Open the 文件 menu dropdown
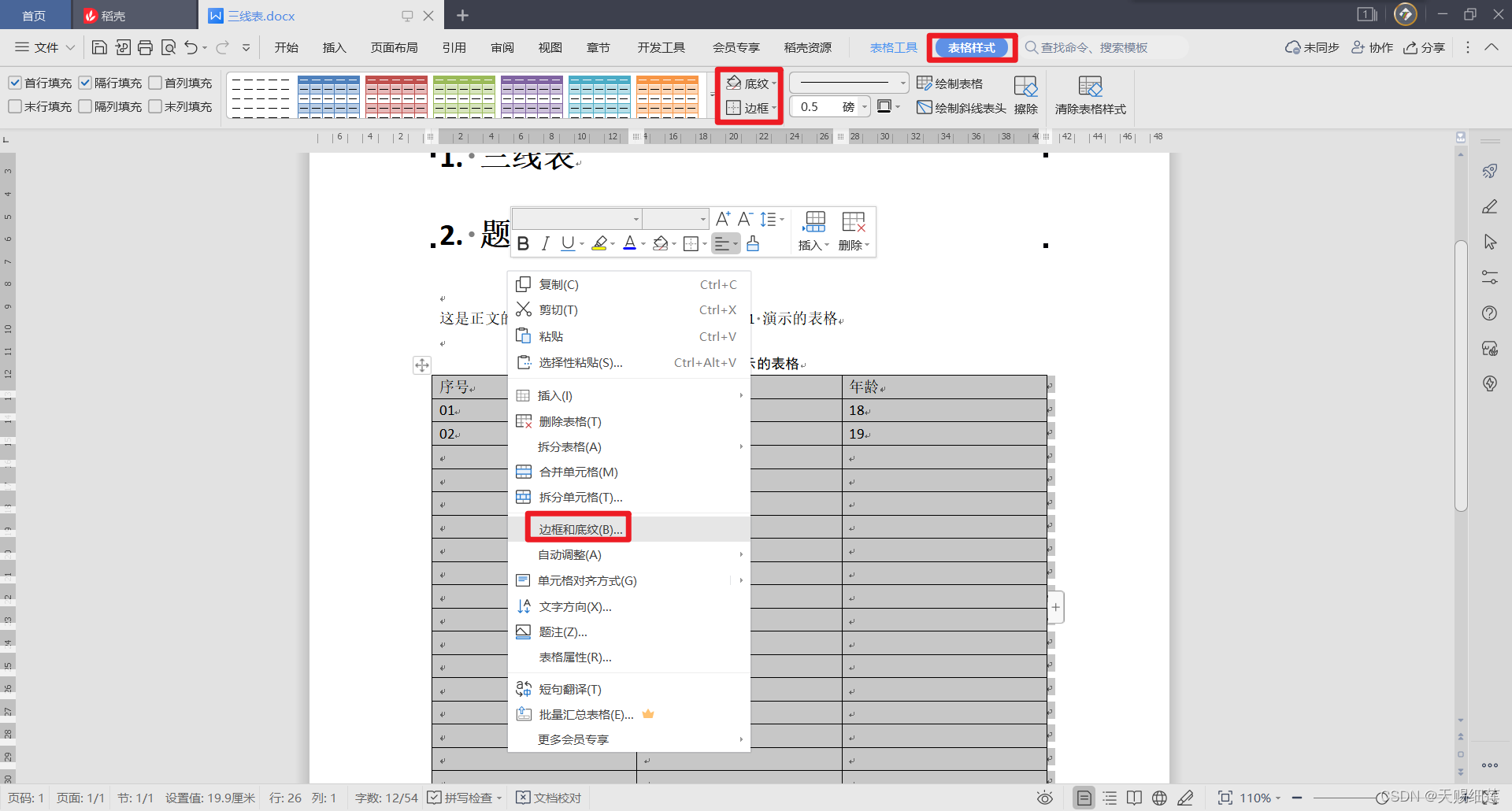 click(x=45, y=47)
